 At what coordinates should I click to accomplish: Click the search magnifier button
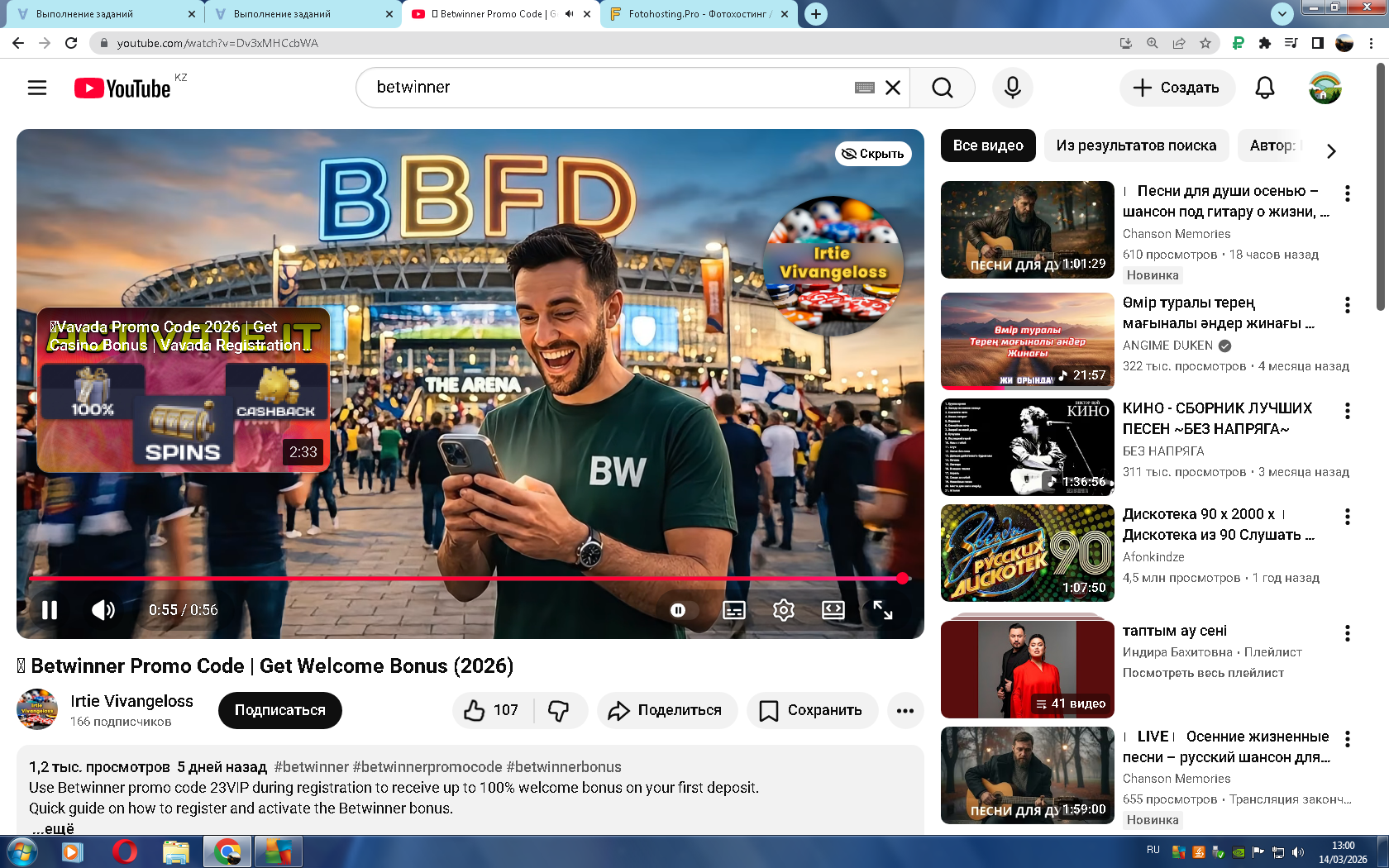pyautogui.click(x=942, y=88)
